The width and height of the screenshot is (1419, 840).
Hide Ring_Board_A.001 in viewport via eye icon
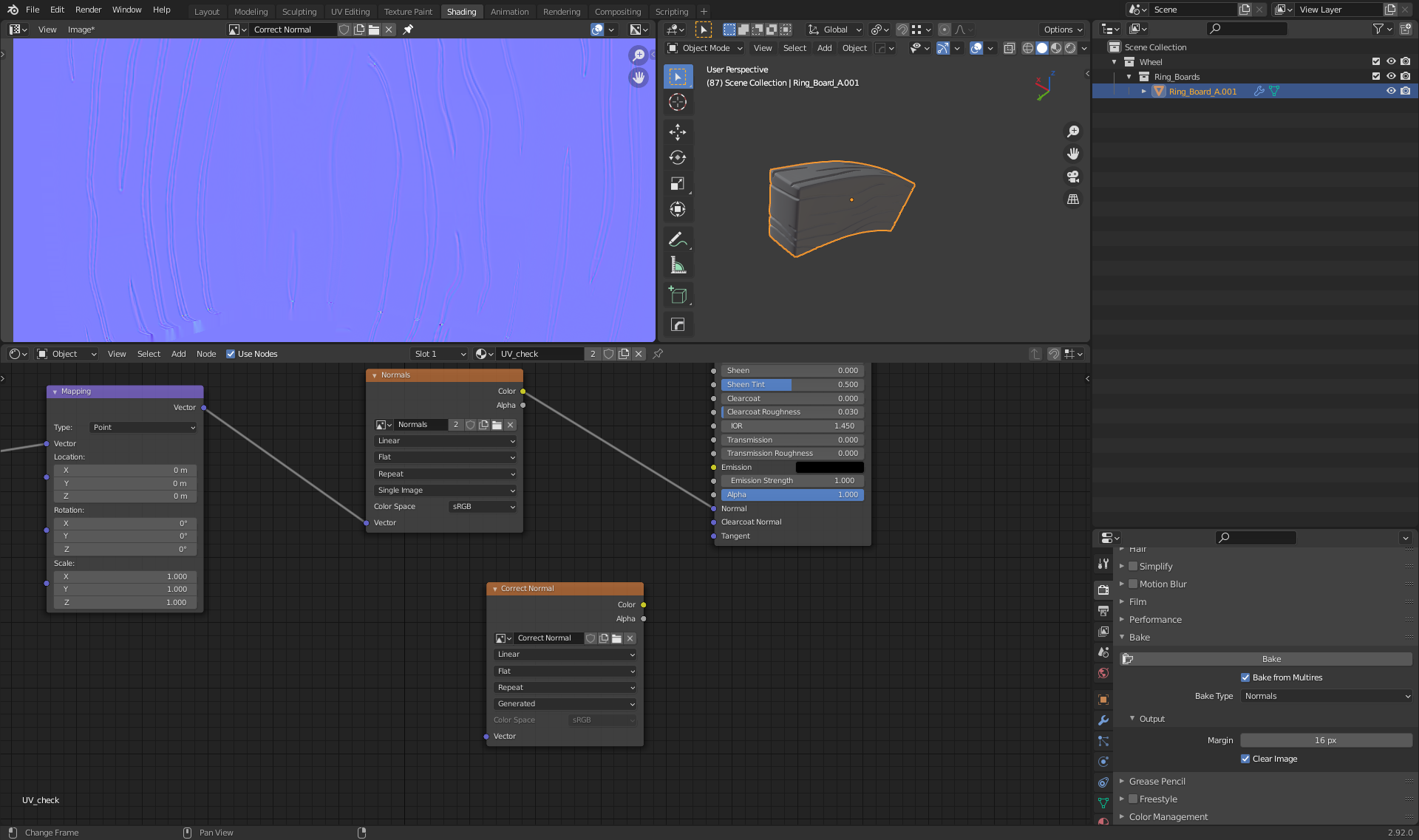pyautogui.click(x=1390, y=92)
